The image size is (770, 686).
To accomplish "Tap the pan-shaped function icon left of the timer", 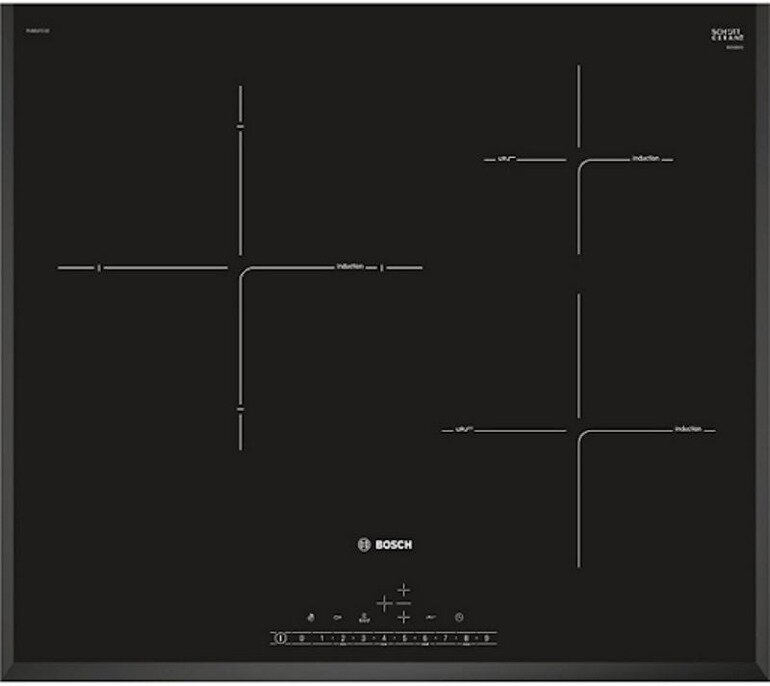I will (x=431, y=617).
